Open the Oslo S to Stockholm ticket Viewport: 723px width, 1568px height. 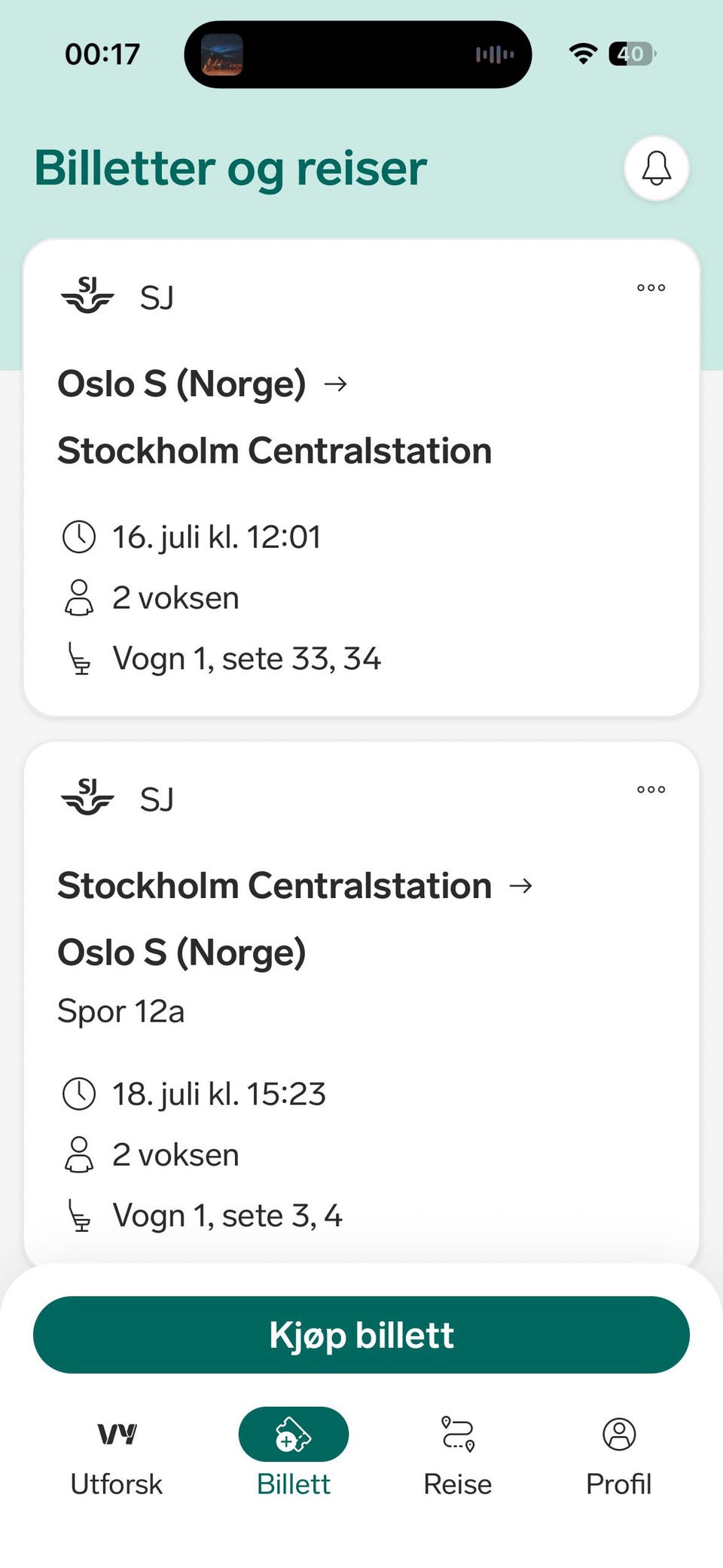tap(361, 478)
